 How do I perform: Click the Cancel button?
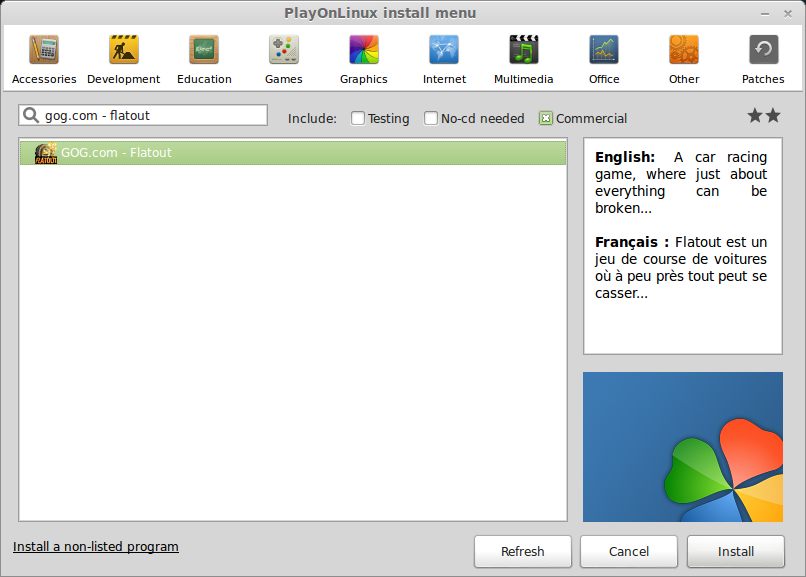click(x=629, y=551)
